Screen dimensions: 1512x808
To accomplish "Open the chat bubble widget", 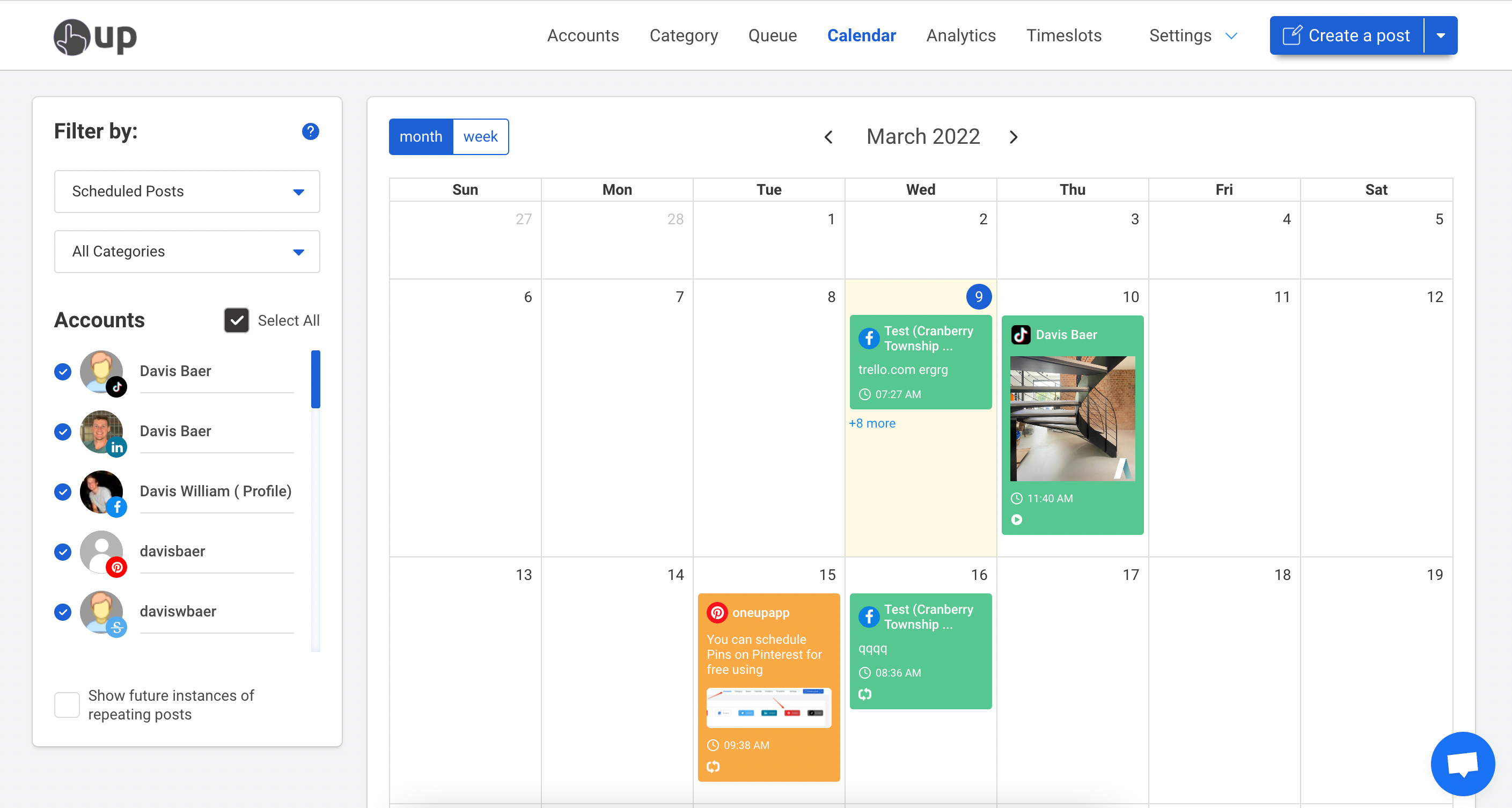I will pos(1462,763).
